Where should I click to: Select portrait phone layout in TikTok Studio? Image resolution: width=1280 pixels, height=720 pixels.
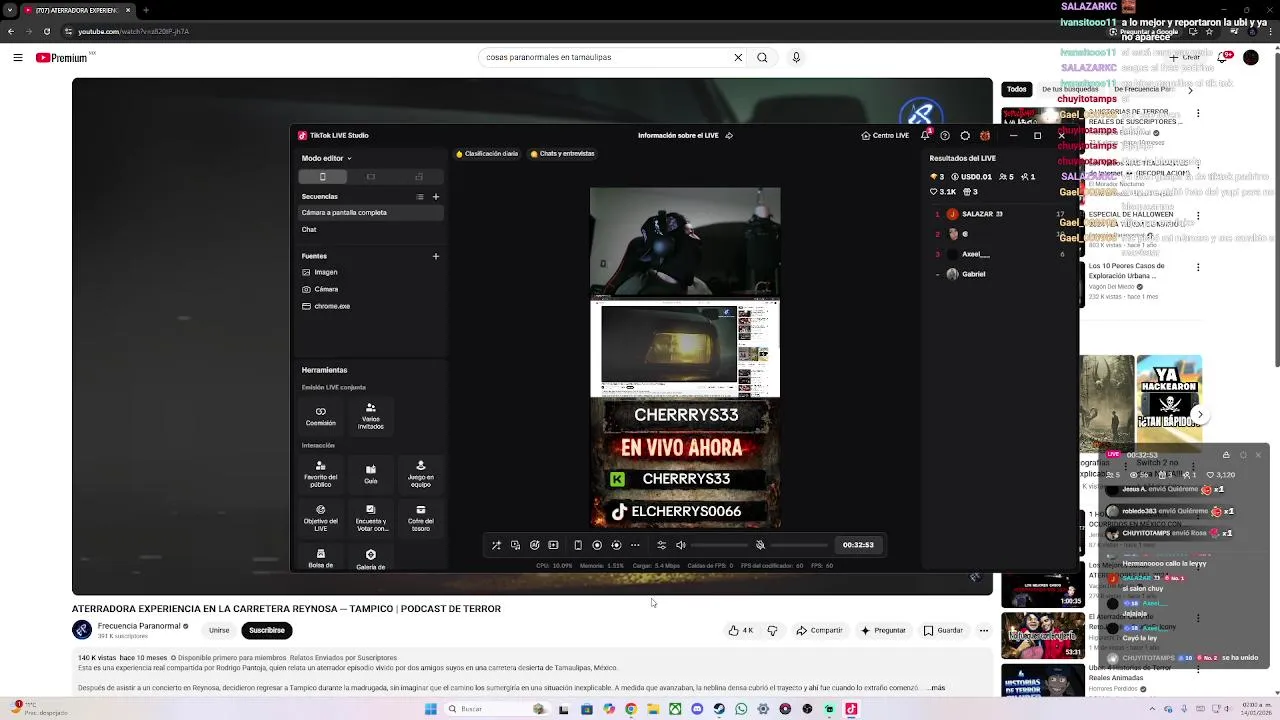click(x=322, y=177)
